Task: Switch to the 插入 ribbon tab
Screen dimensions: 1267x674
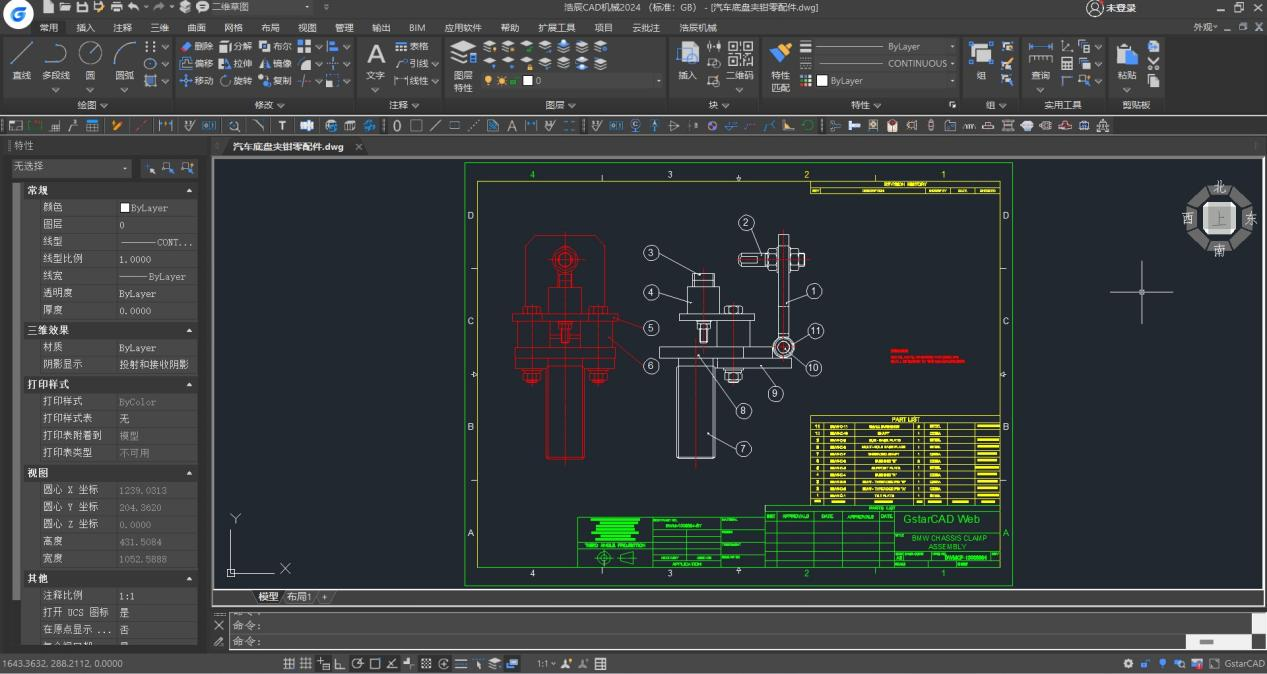Action: tap(85, 28)
